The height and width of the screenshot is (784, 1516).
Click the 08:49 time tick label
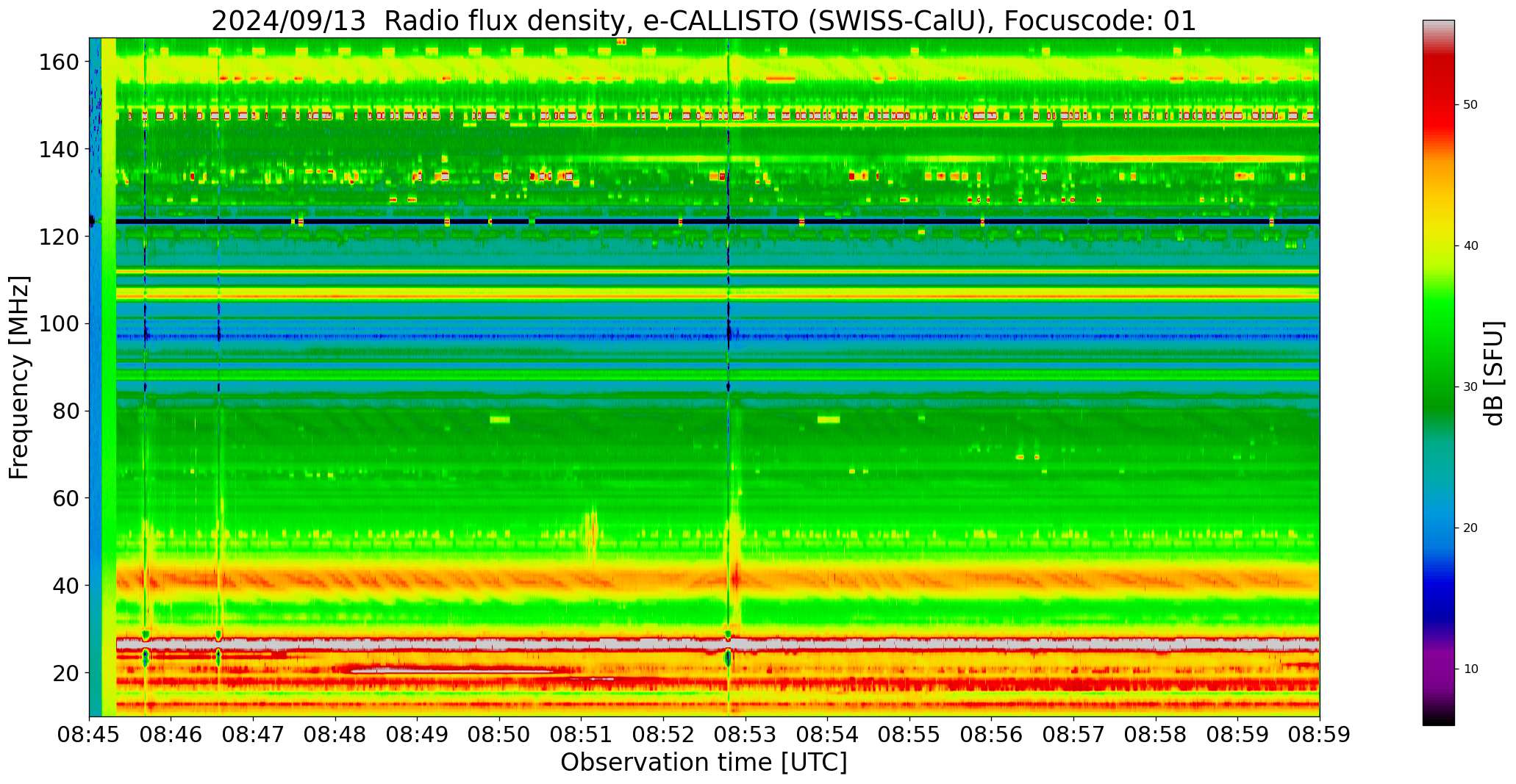418,735
